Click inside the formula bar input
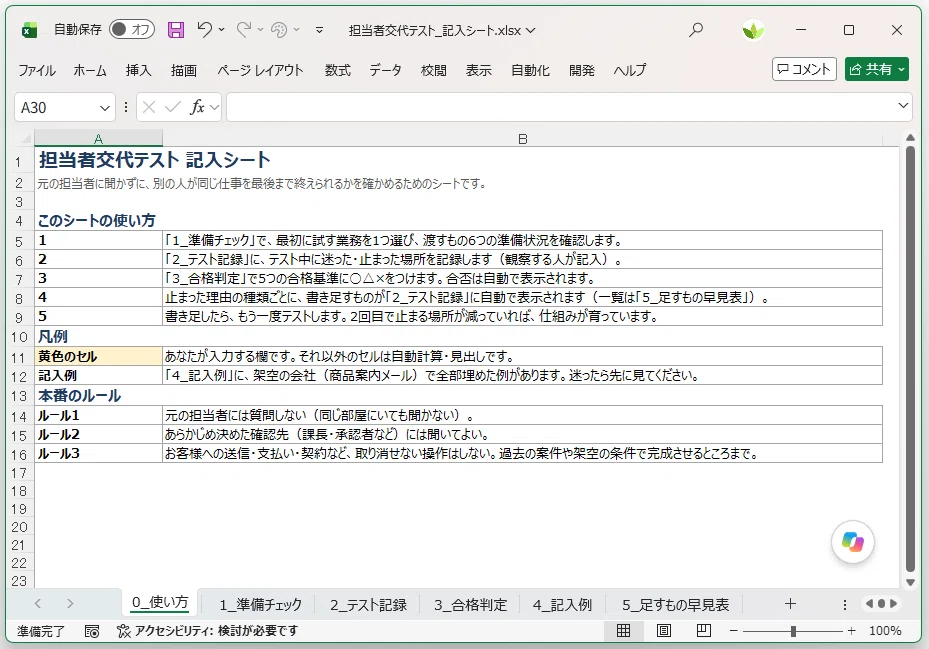Screen dimensions: 929x649 (x=560, y=107)
